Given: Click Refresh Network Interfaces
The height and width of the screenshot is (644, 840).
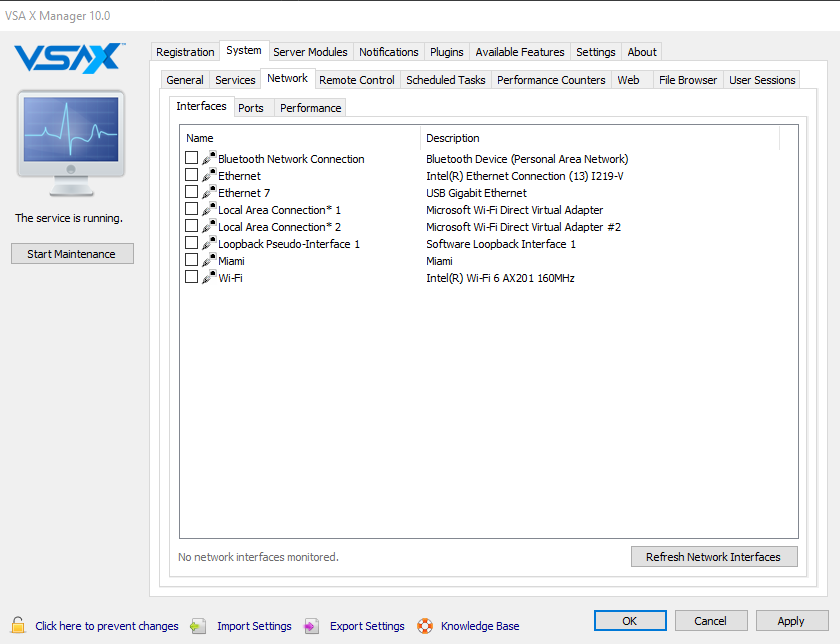Looking at the screenshot, I should click(714, 557).
